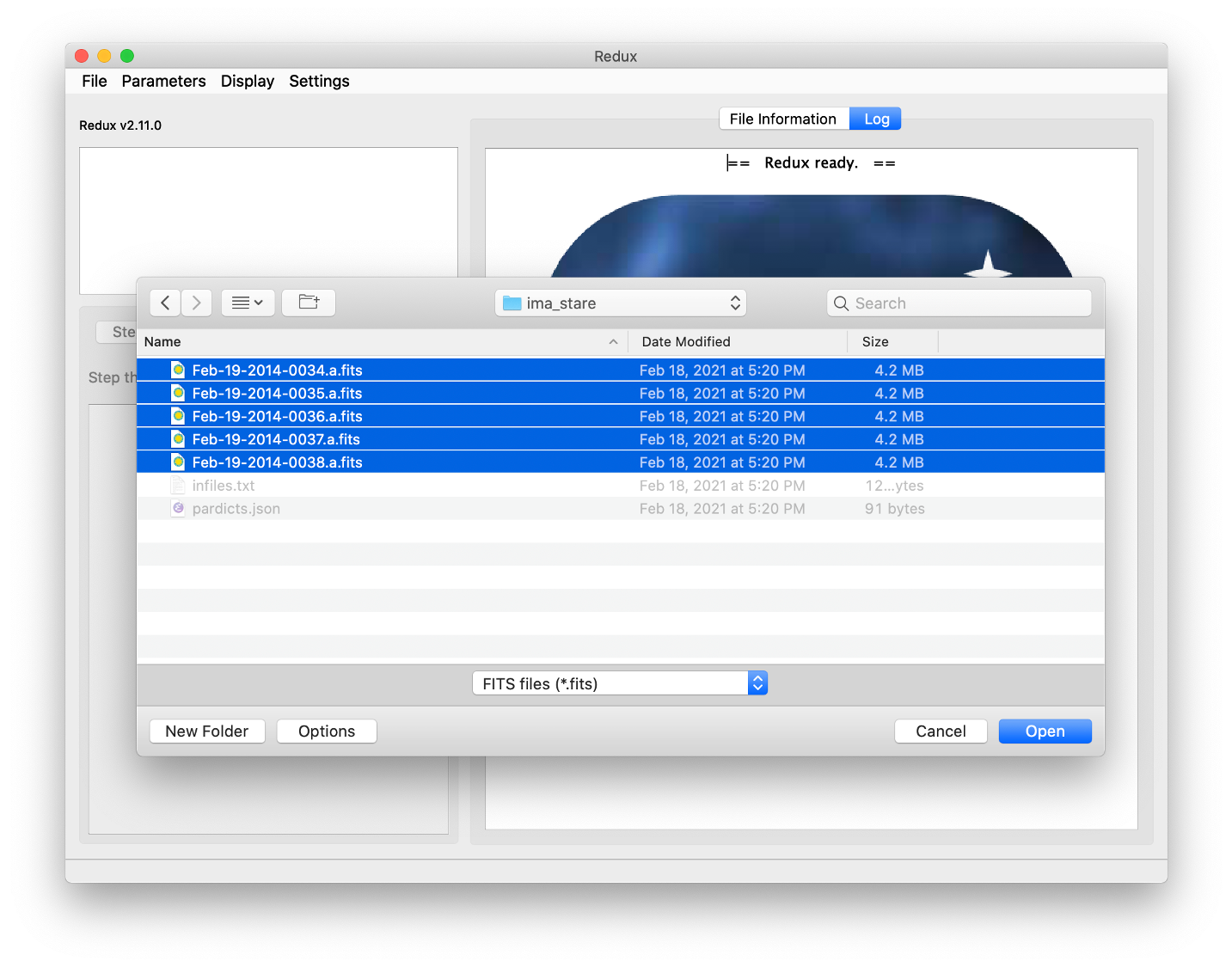Screen dimensions: 1232x967
Task: Open the view options chevron menu
Action: click(x=248, y=303)
